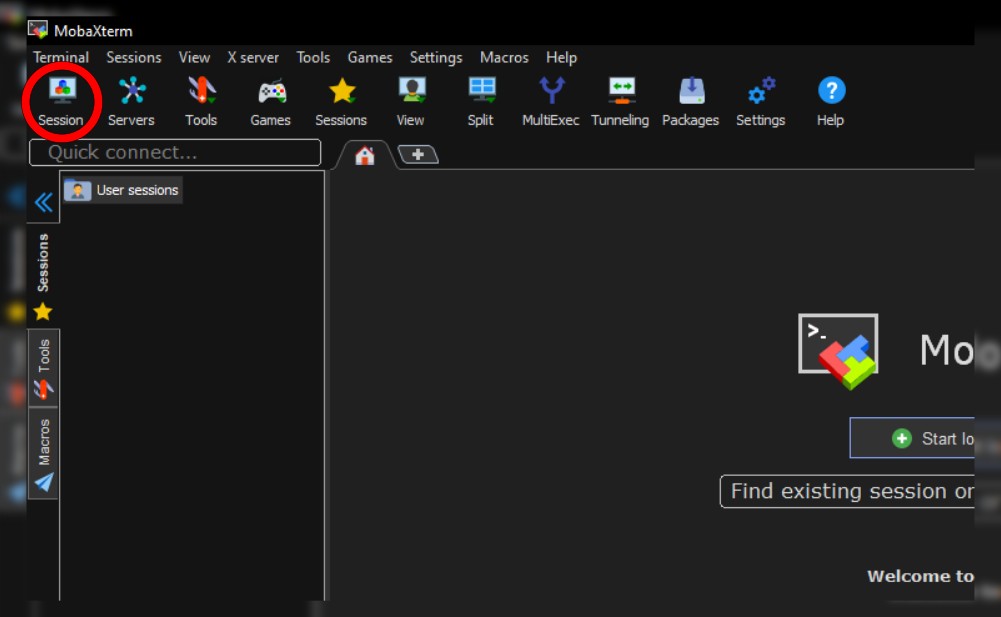
Task: Open the Macros menu
Action: coord(504,57)
